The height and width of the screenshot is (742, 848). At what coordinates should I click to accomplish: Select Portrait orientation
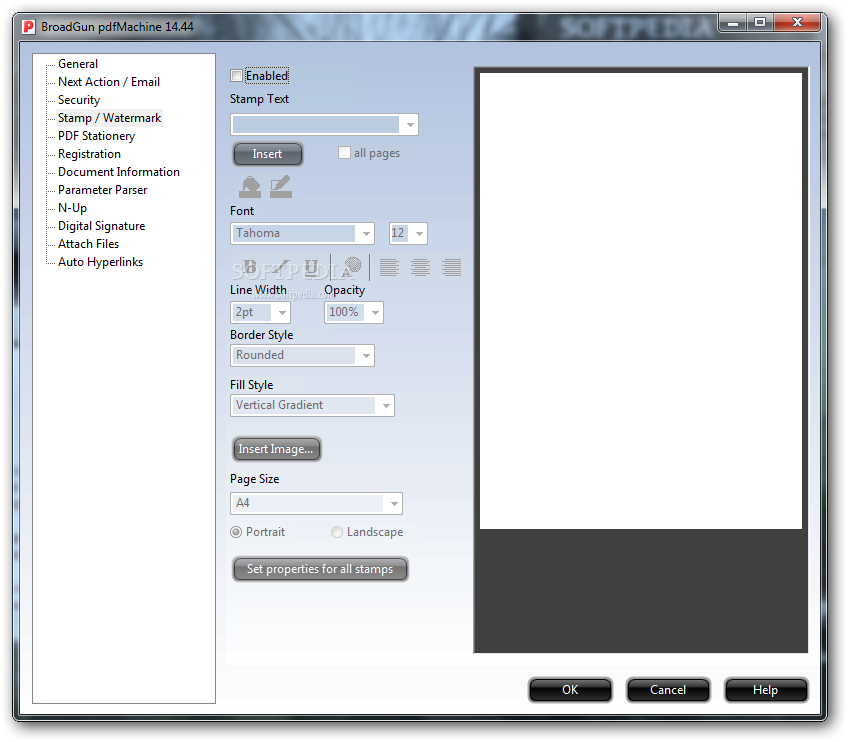point(236,532)
